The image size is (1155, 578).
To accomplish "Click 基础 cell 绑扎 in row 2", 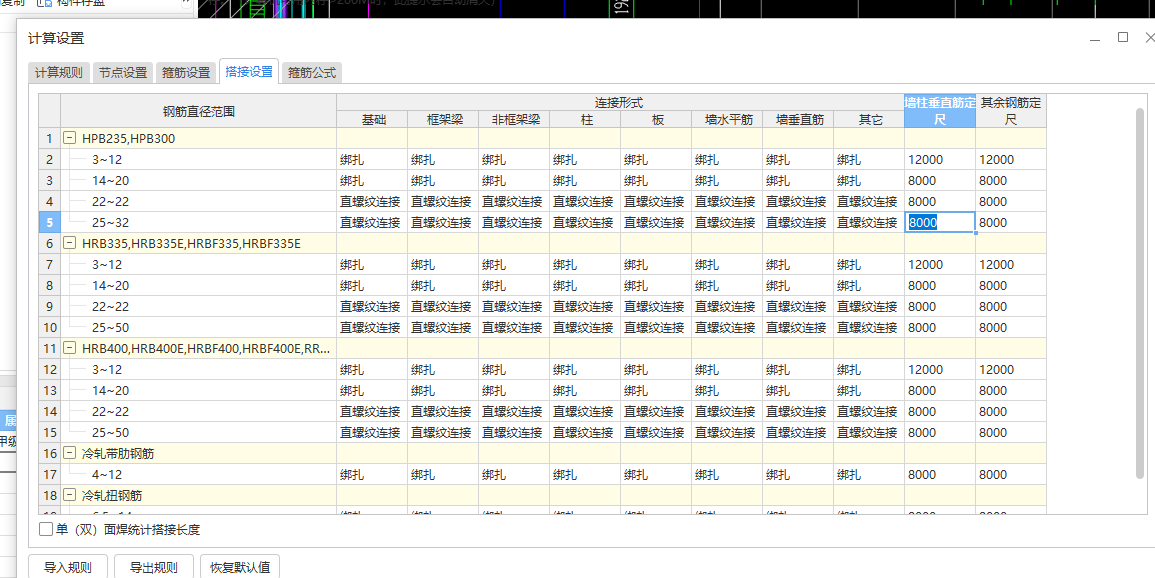I will point(373,160).
